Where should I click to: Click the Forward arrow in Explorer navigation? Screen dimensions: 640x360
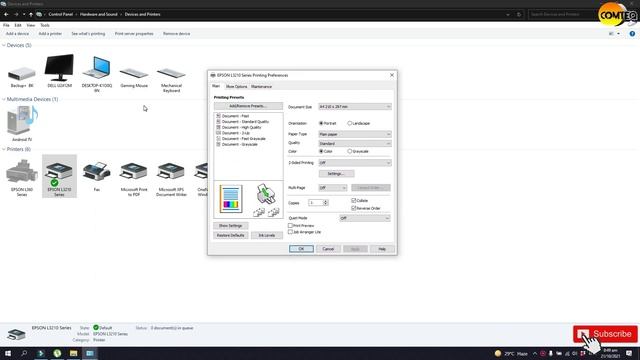pyautogui.click(x=16, y=14)
